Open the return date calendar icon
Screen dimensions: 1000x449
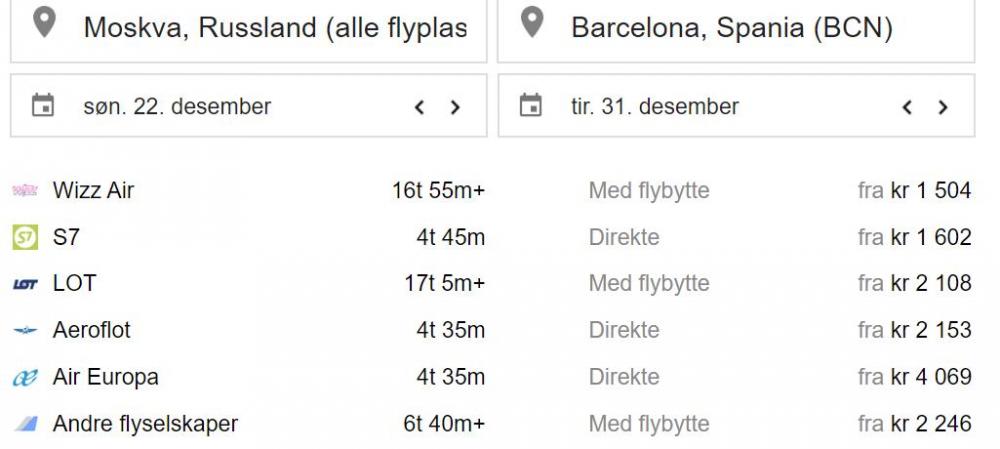531,105
